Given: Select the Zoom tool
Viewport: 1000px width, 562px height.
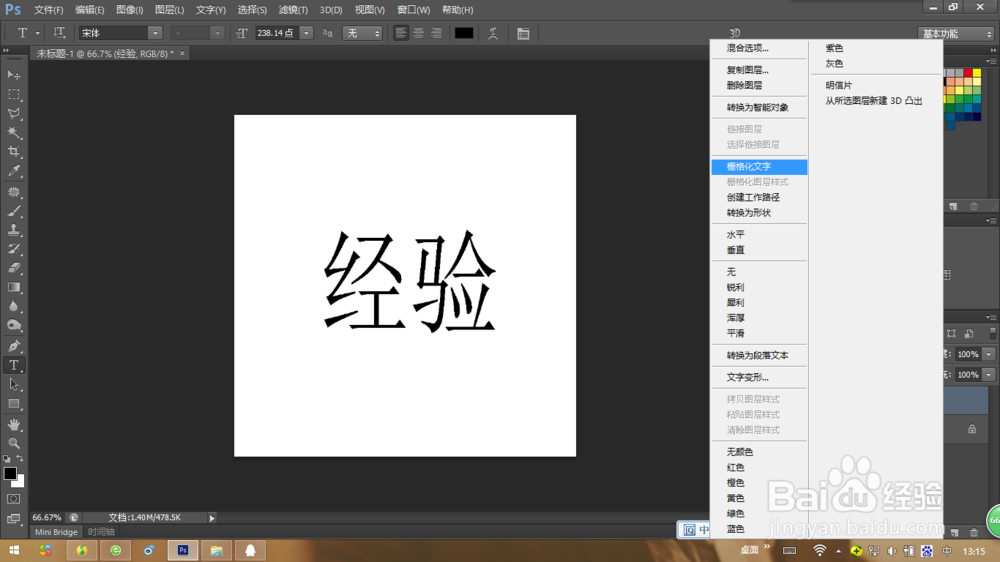Looking at the screenshot, I should [x=14, y=443].
